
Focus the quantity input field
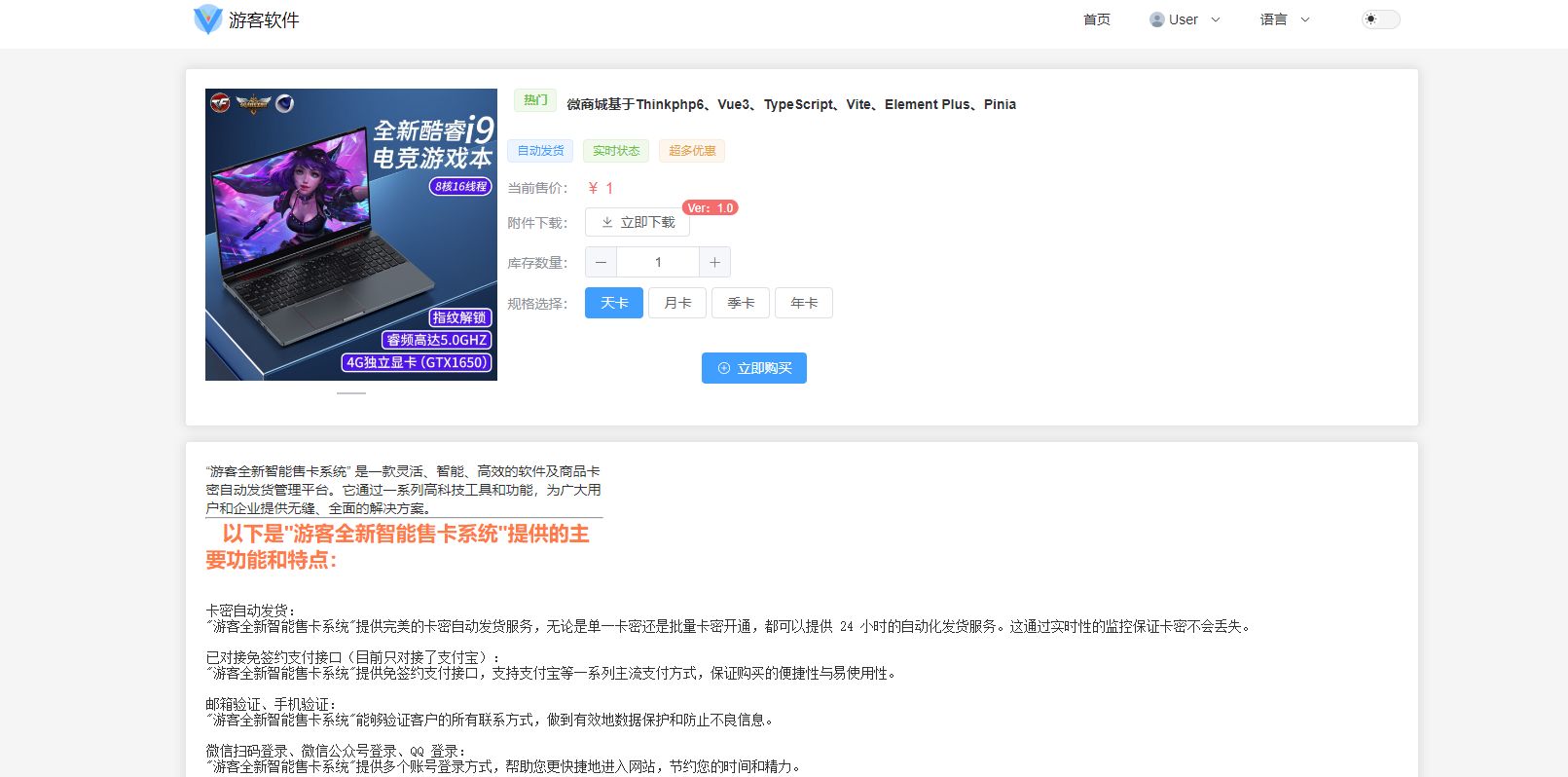pos(658,262)
